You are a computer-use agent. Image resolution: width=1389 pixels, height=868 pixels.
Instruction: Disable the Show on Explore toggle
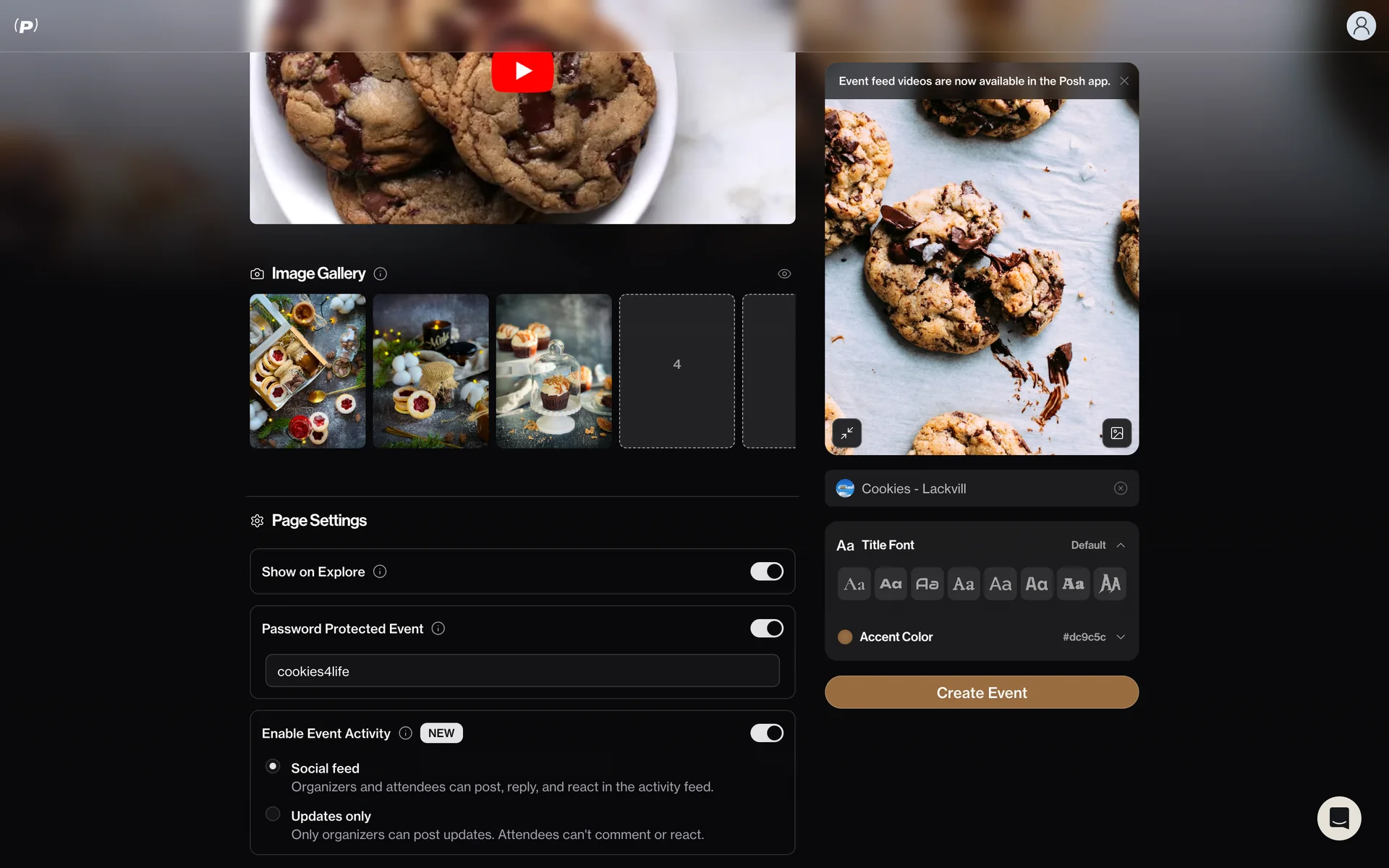tap(766, 571)
